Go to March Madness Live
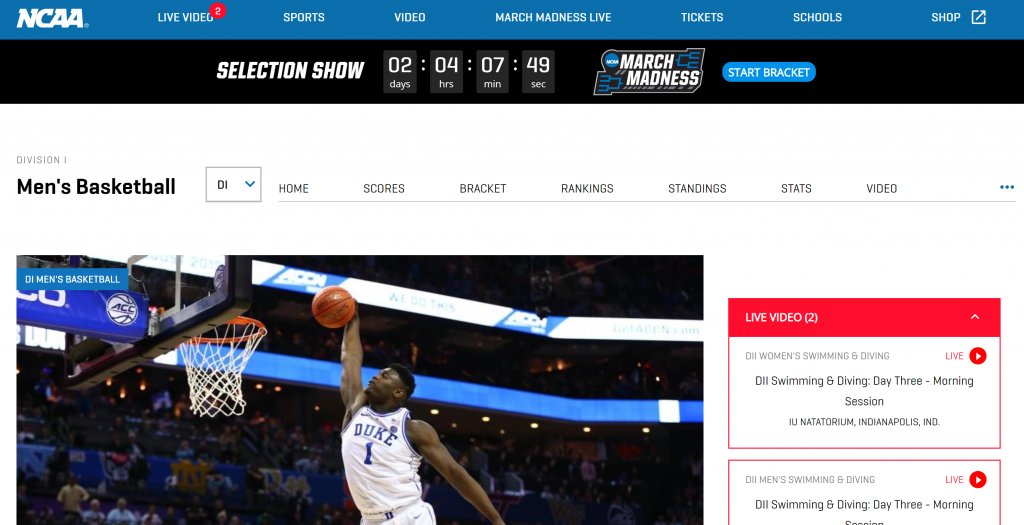1024x525 pixels. pyautogui.click(x=553, y=18)
